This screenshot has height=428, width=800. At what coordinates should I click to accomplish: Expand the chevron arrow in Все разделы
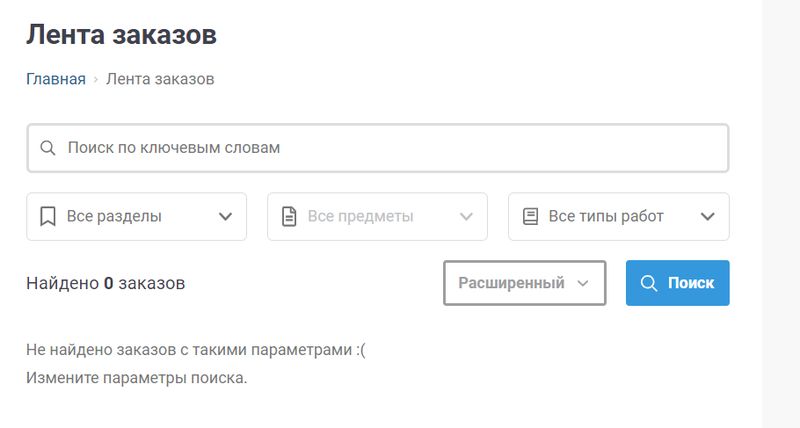pyautogui.click(x=225, y=216)
